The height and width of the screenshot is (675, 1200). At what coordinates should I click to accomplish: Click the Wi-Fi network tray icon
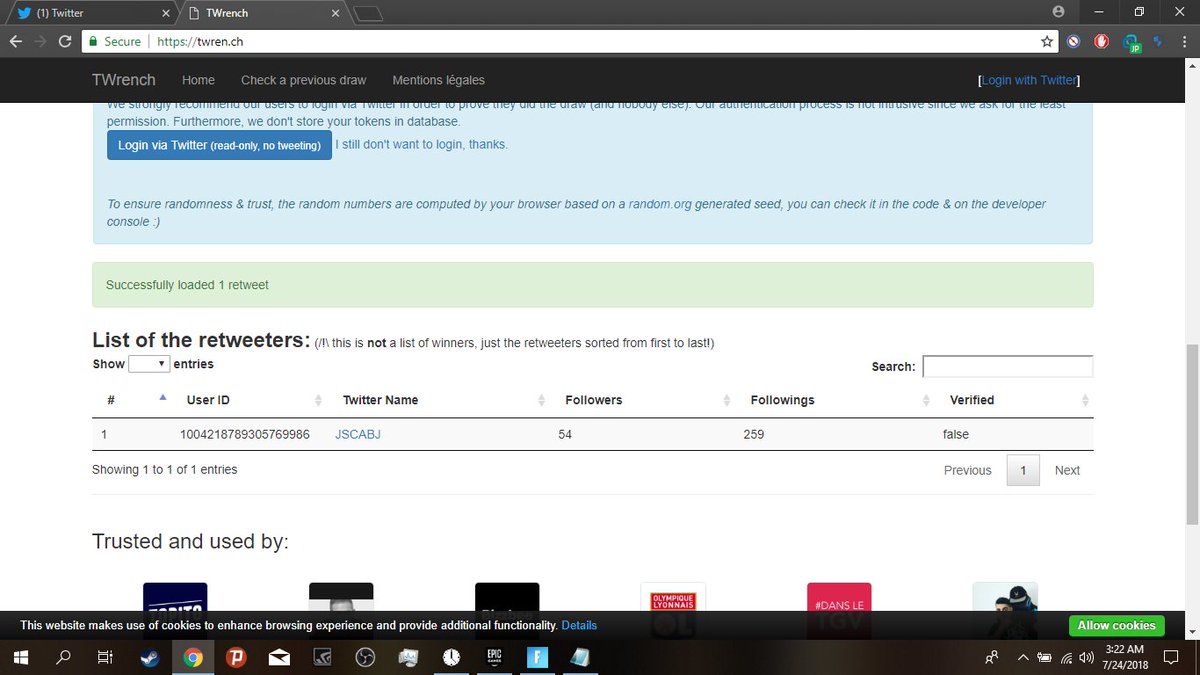point(1066,657)
